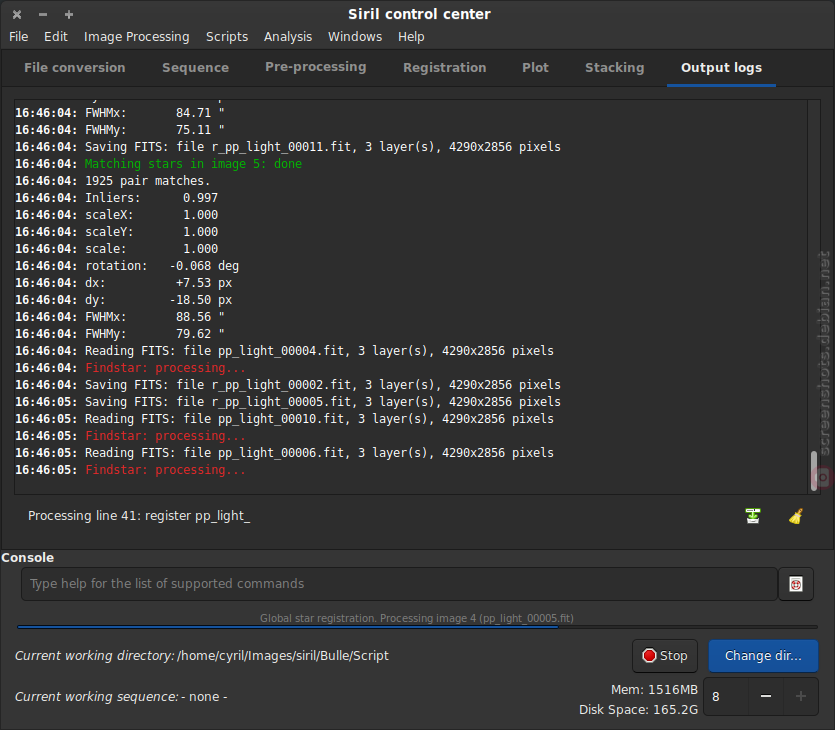Switch to the Registration tab
The height and width of the screenshot is (730, 835).
(445, 68)
